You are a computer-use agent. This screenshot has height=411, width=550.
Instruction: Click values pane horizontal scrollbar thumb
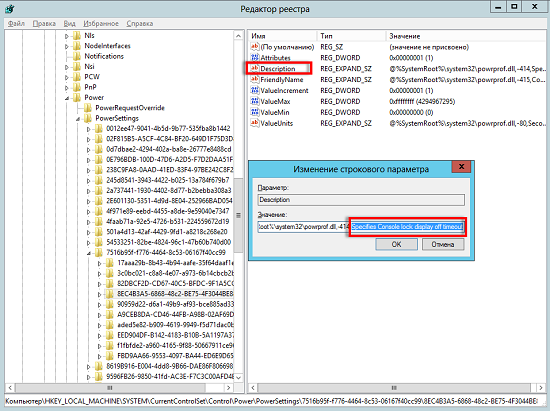point(394,388)
